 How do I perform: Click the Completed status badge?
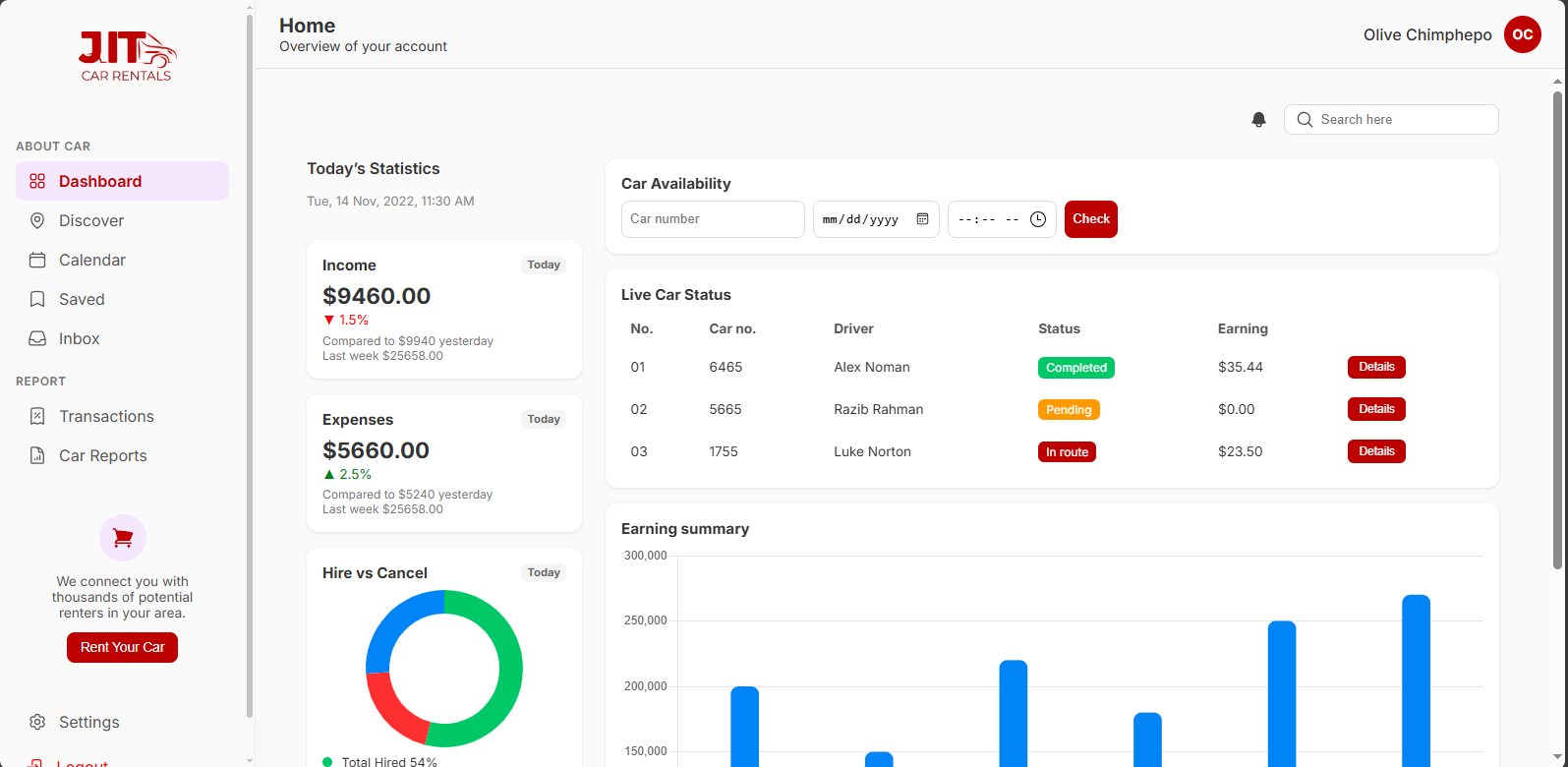point(1076,368)
